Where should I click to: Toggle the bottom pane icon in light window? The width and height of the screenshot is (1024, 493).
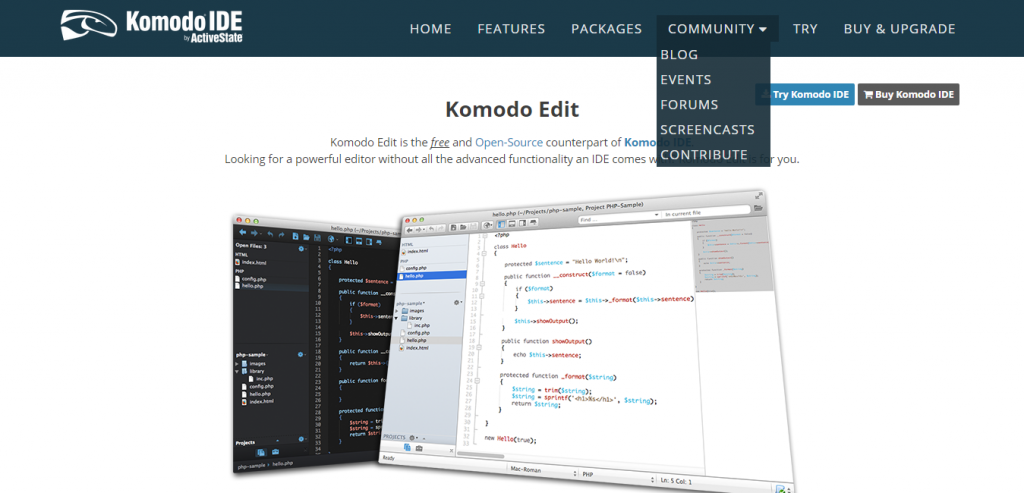pyautogui.click(x=512, y=223)
